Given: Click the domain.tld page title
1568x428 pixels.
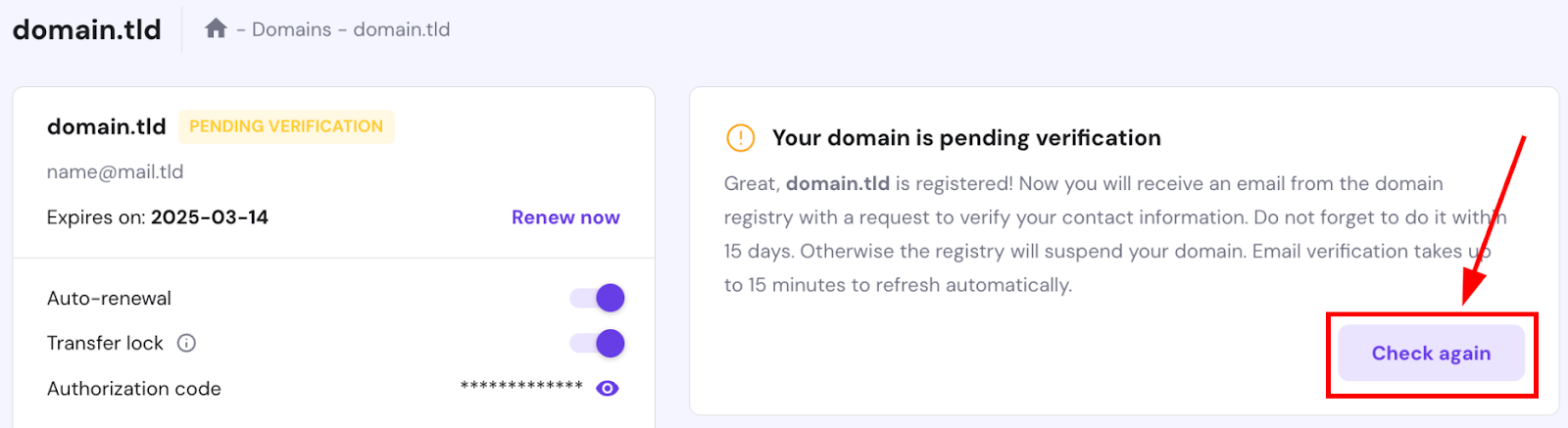Looking at the screenshot, I should point(86,29).
